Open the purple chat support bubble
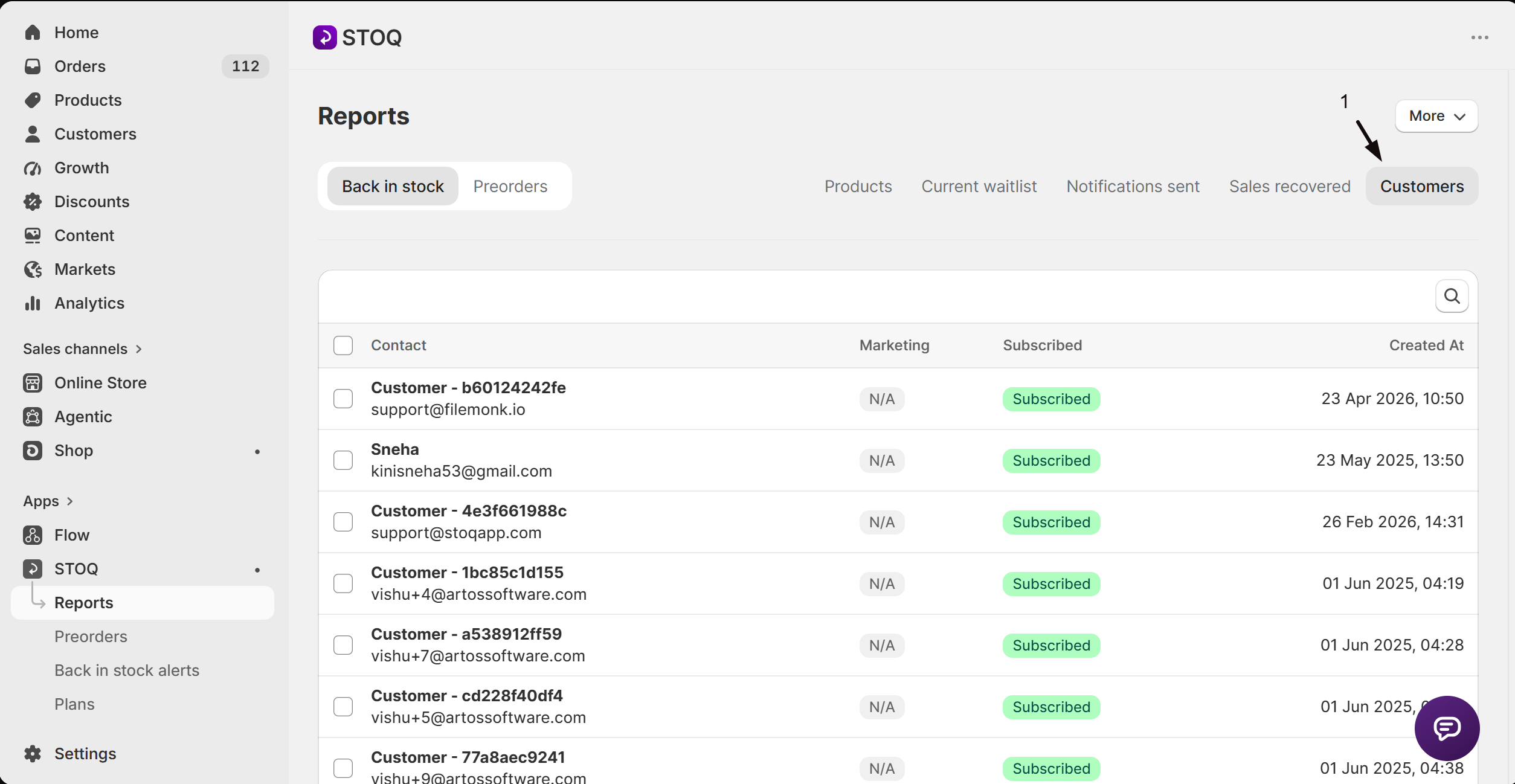The width and height of the screenshot is (1515, 784). tap(1447, 728)
